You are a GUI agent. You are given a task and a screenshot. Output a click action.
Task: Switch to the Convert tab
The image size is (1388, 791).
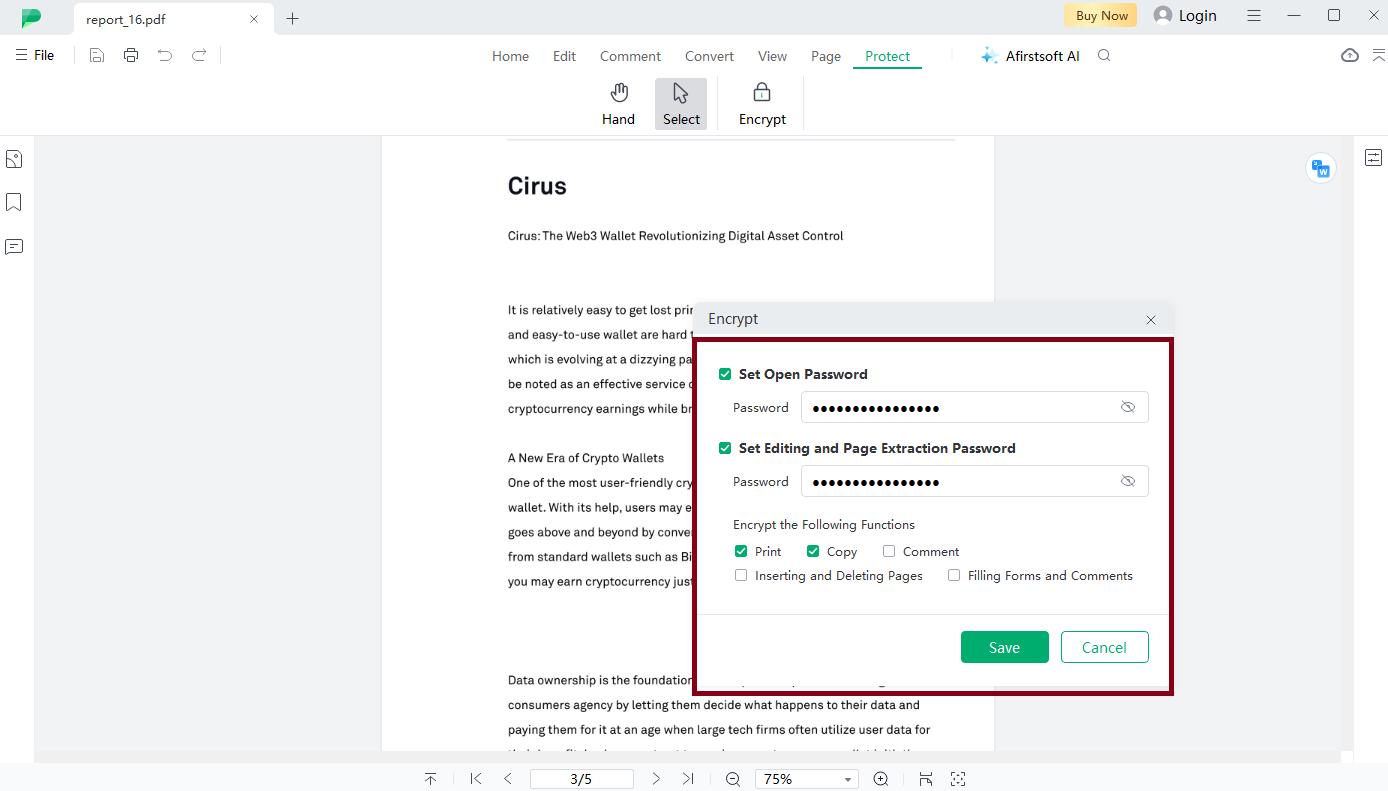tap(709, 56)
